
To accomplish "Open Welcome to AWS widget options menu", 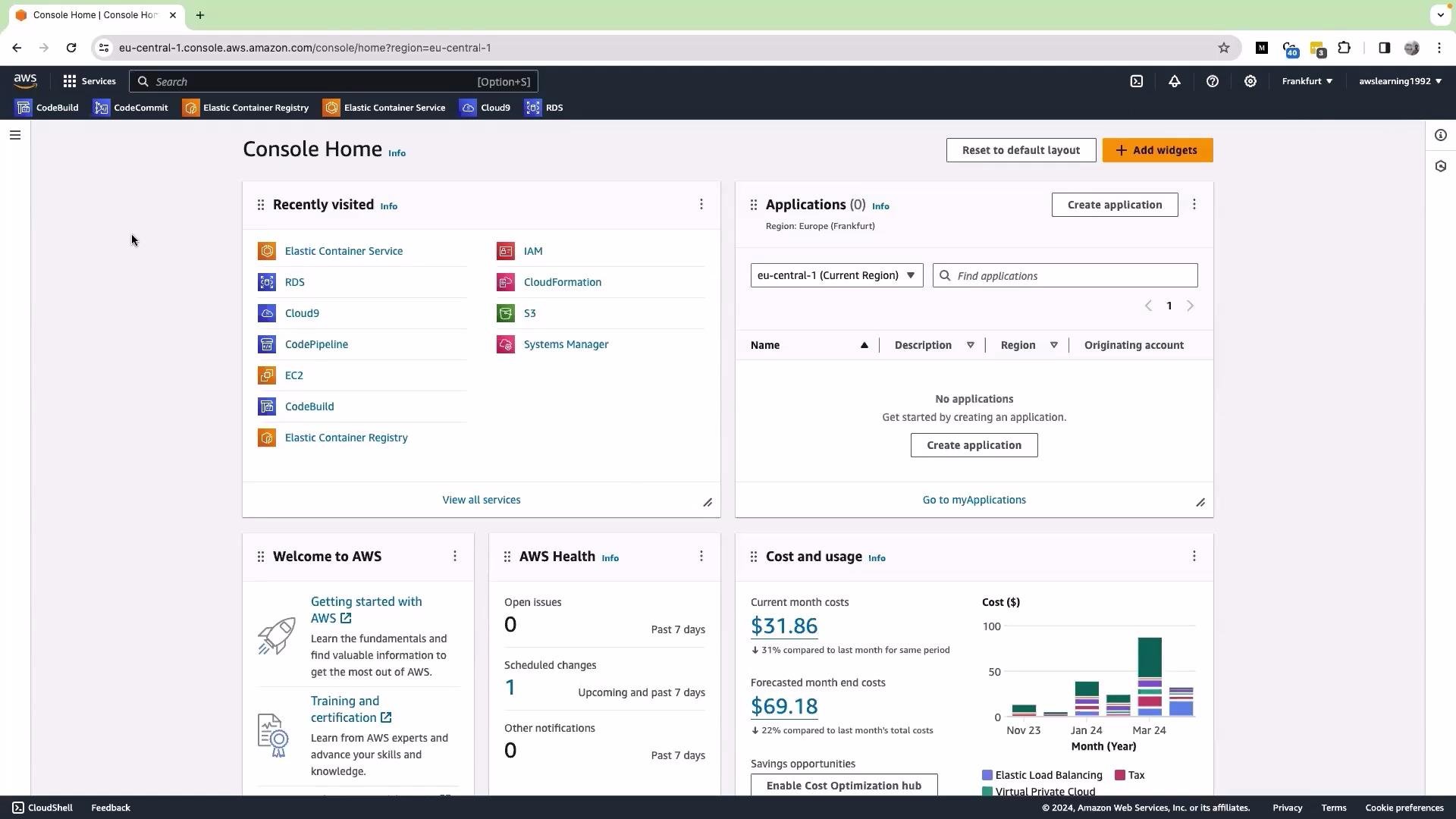I will click(454, 557).
